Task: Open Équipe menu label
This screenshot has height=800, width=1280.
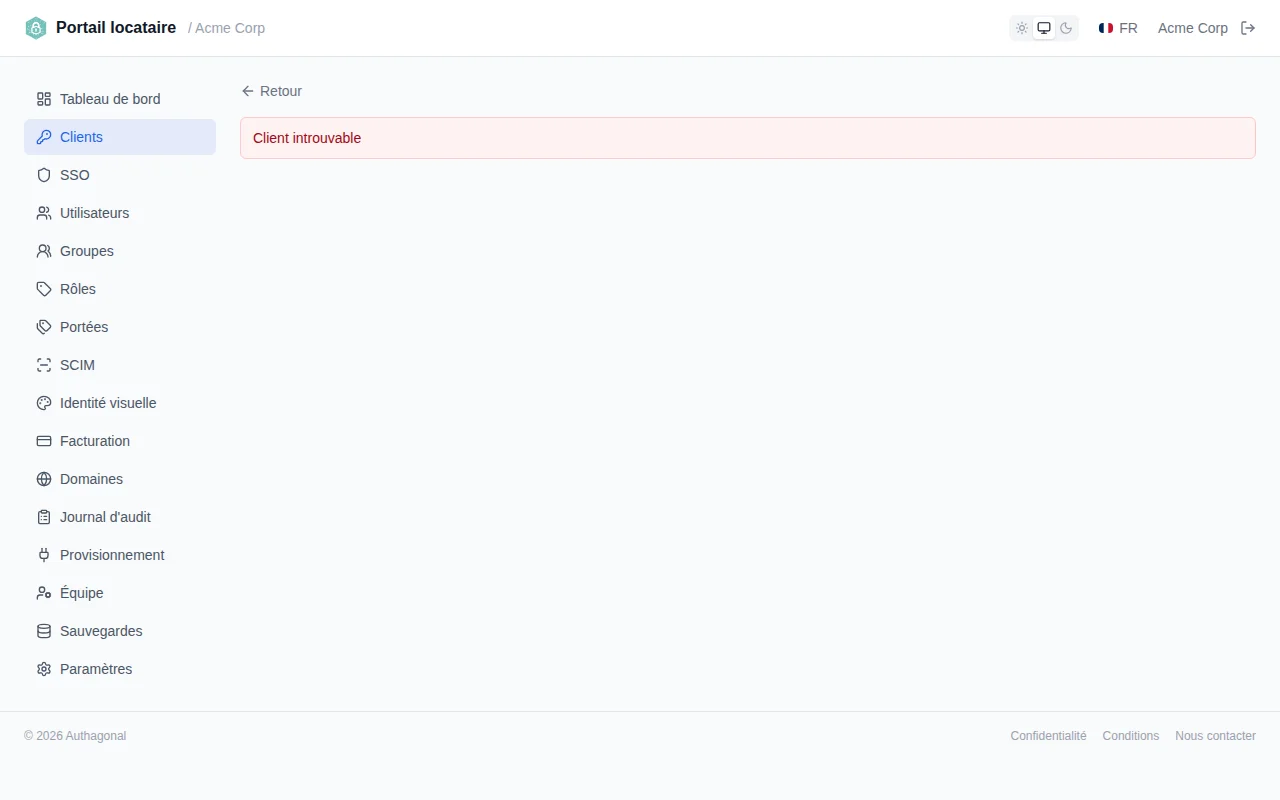Action: pos(82,593)
